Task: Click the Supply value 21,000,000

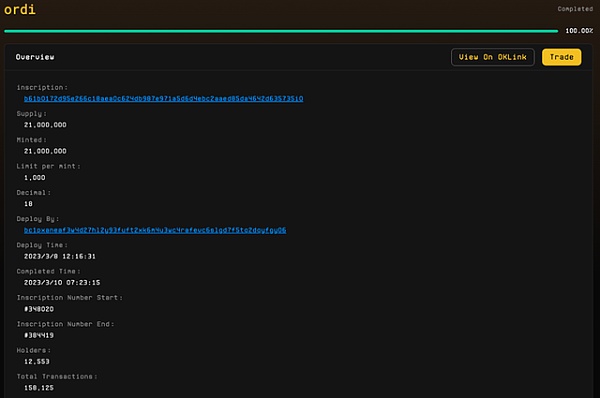Action: (x=45, y=125)
